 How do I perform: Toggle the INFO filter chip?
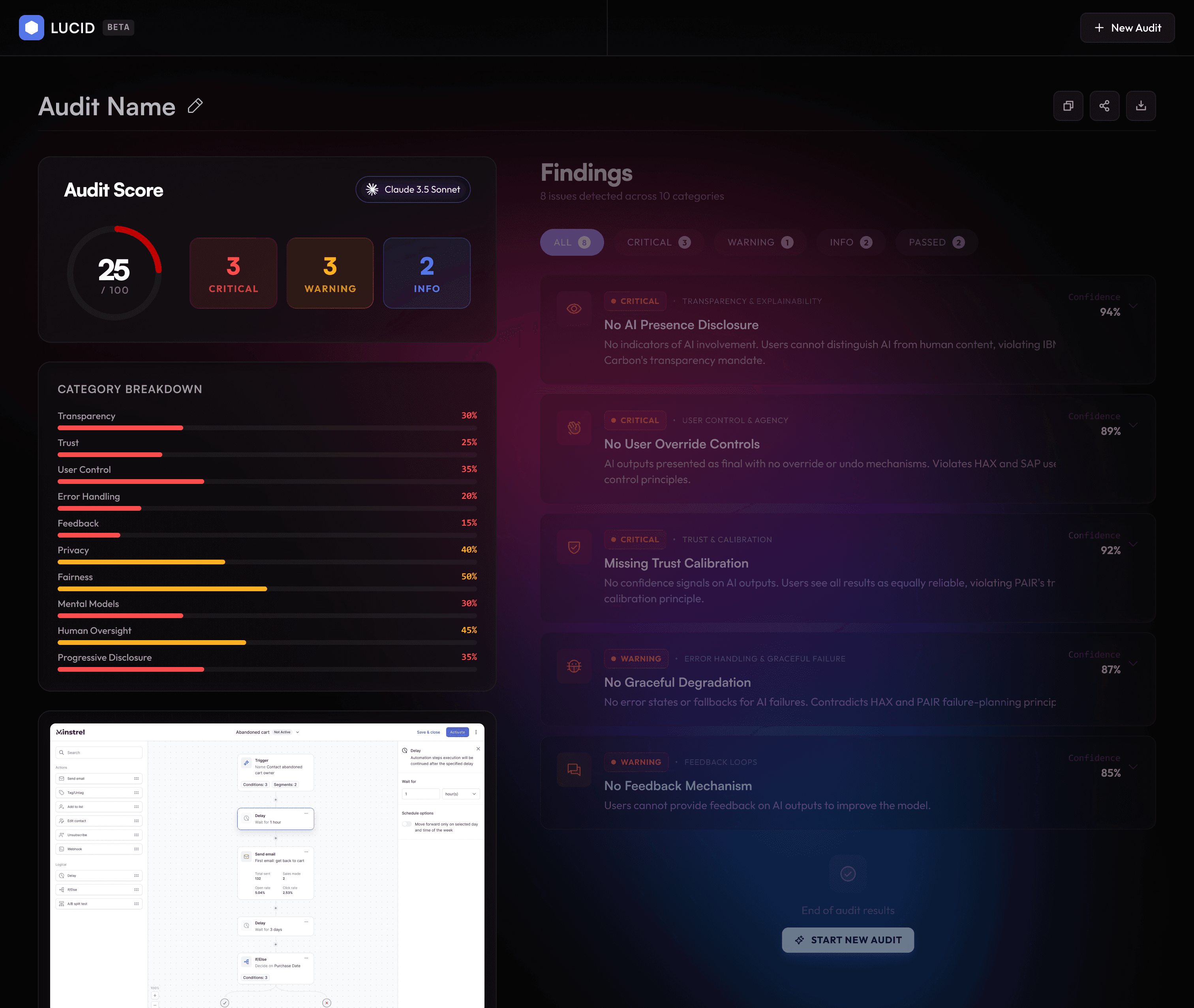(x=850, y=242)
